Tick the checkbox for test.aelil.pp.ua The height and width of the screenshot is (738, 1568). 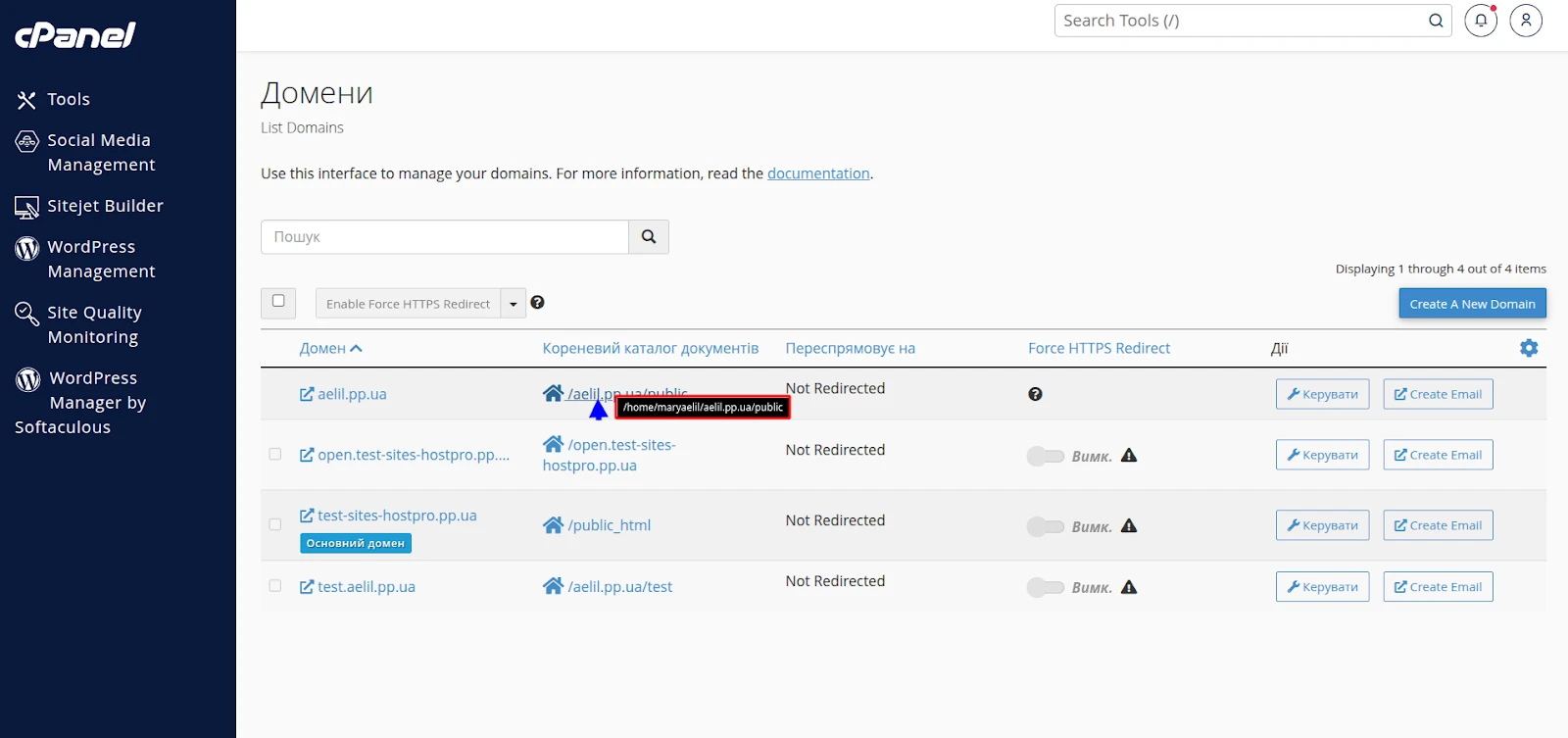pos(275,585)
